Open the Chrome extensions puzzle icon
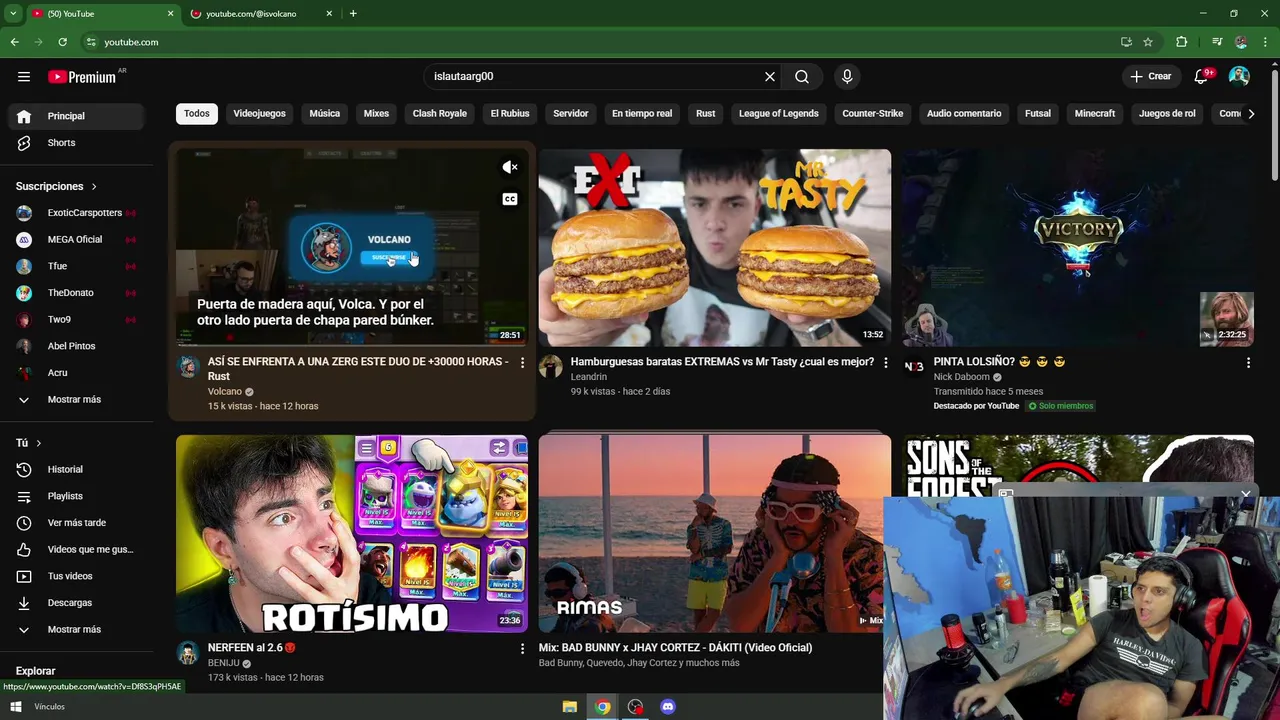Viewport: 1280px width, 720px height. tap(1182, 42)
